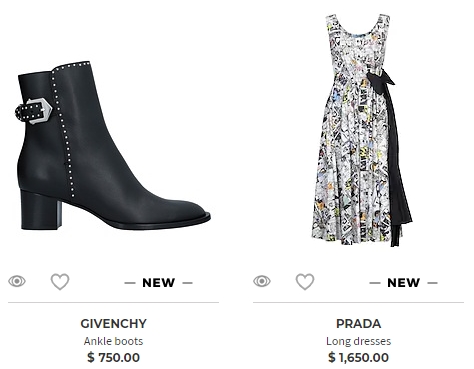Open quick view for Prada long dress
This screenshot has height=369, width=474.
pos(262,281)
